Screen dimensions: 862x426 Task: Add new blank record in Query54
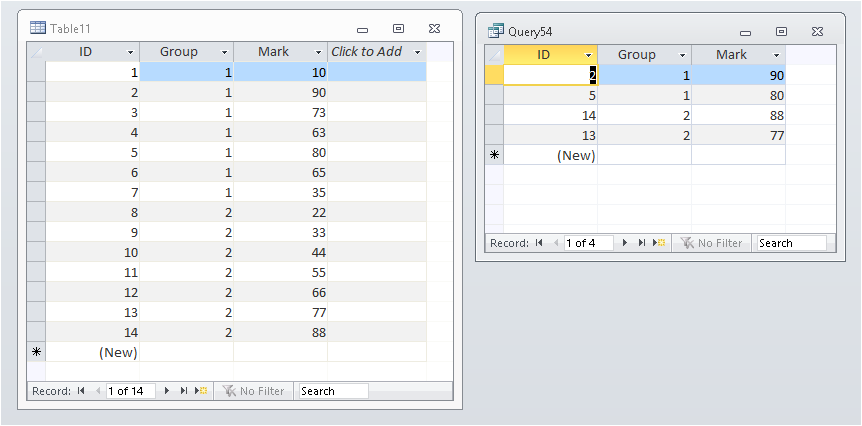click(x=659, y=243)
